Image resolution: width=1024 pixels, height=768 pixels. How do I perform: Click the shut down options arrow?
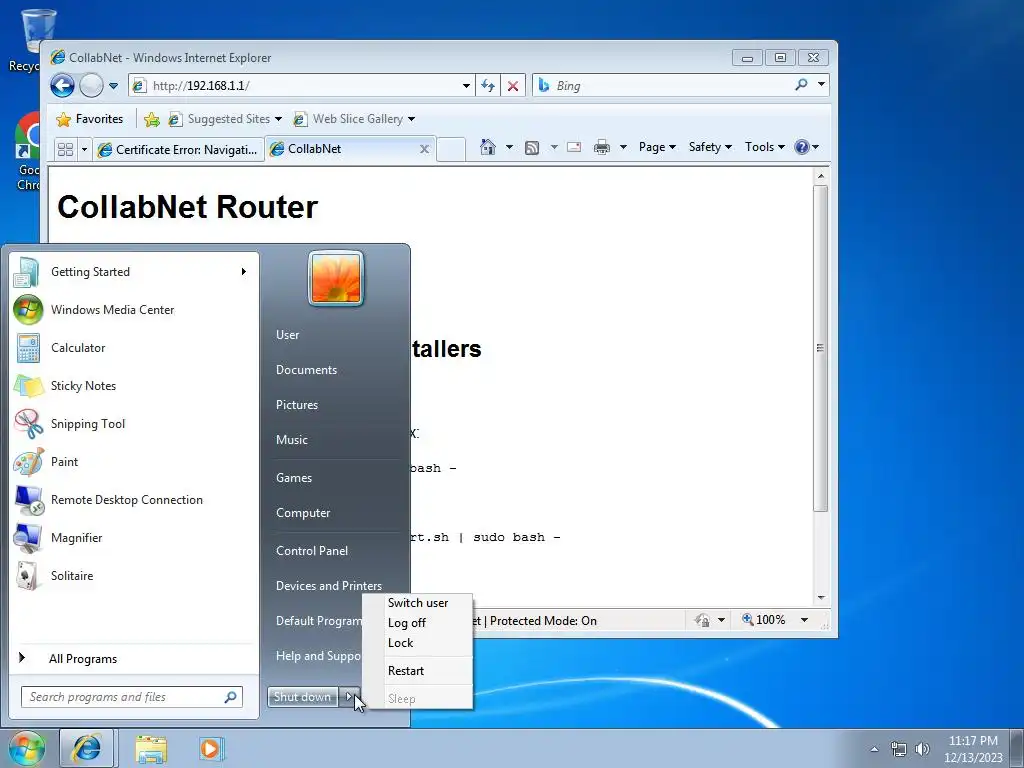tap(349, 697)
